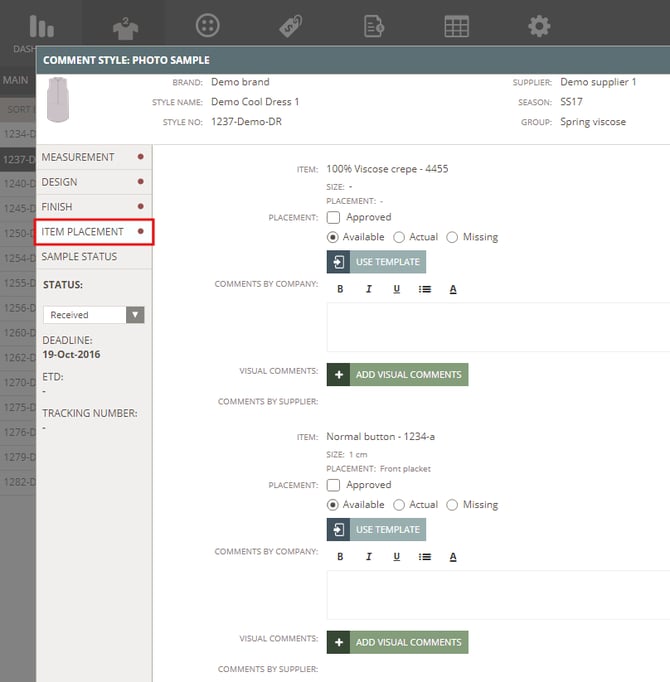Screen dimensions: 670x682
Task: Open the table grid icon in top bar
Action: [x=457, y=26]
